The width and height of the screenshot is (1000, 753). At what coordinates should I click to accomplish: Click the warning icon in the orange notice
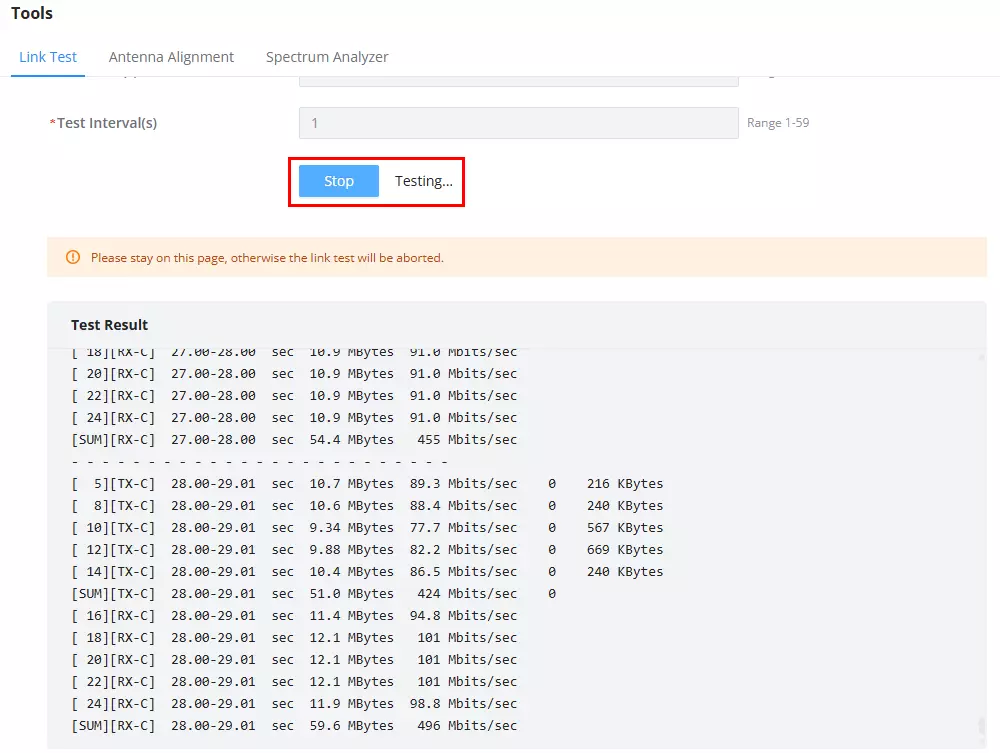click(x=73, y=257)
